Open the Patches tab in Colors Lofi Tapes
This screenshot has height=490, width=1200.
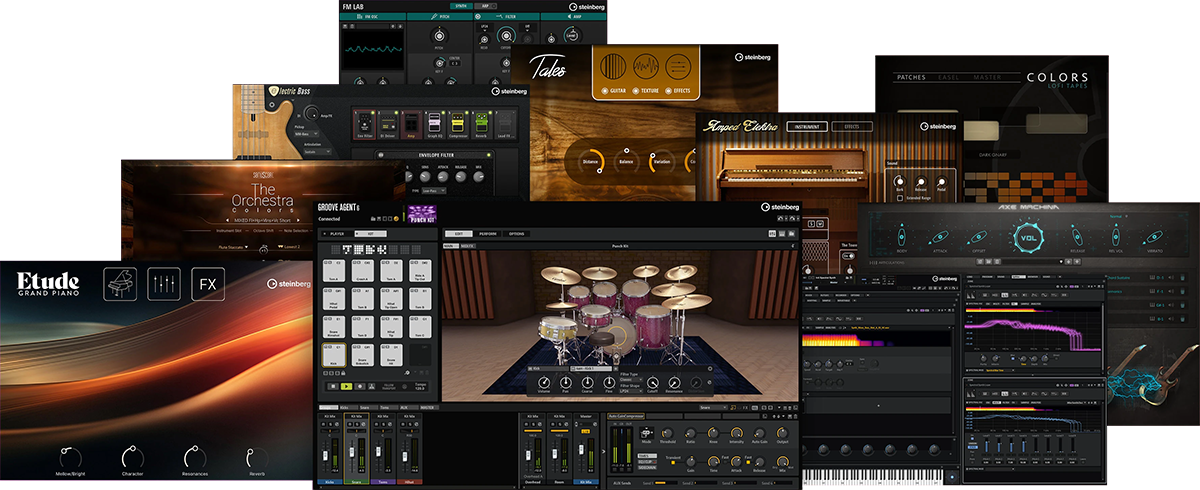(911, 77)
